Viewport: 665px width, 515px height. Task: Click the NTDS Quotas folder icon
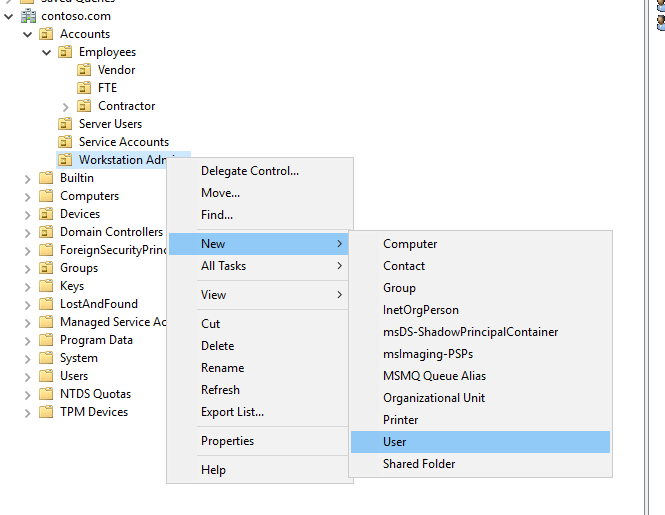(46, 394)
